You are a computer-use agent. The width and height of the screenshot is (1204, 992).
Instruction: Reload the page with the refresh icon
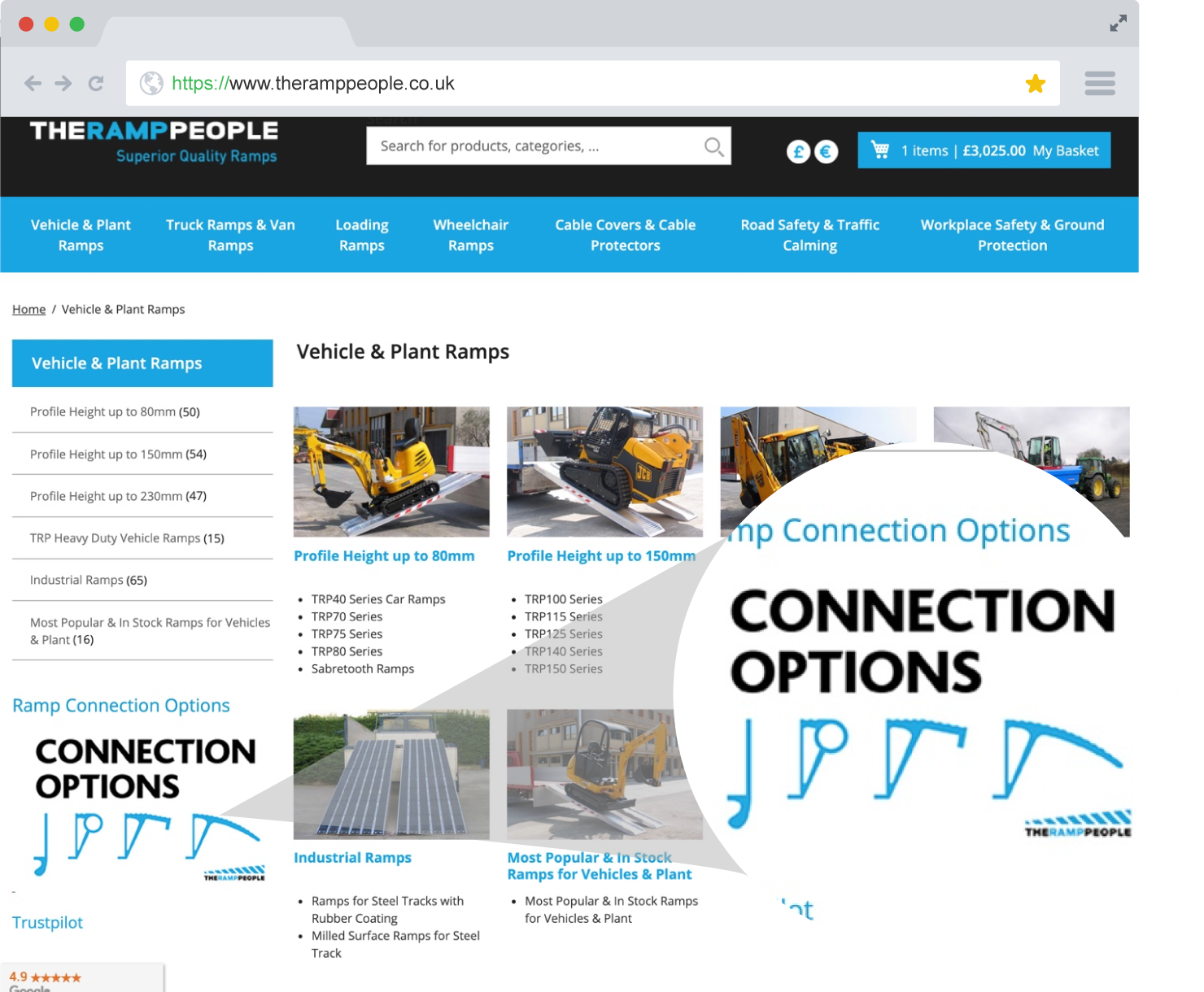tap(96, 83)
